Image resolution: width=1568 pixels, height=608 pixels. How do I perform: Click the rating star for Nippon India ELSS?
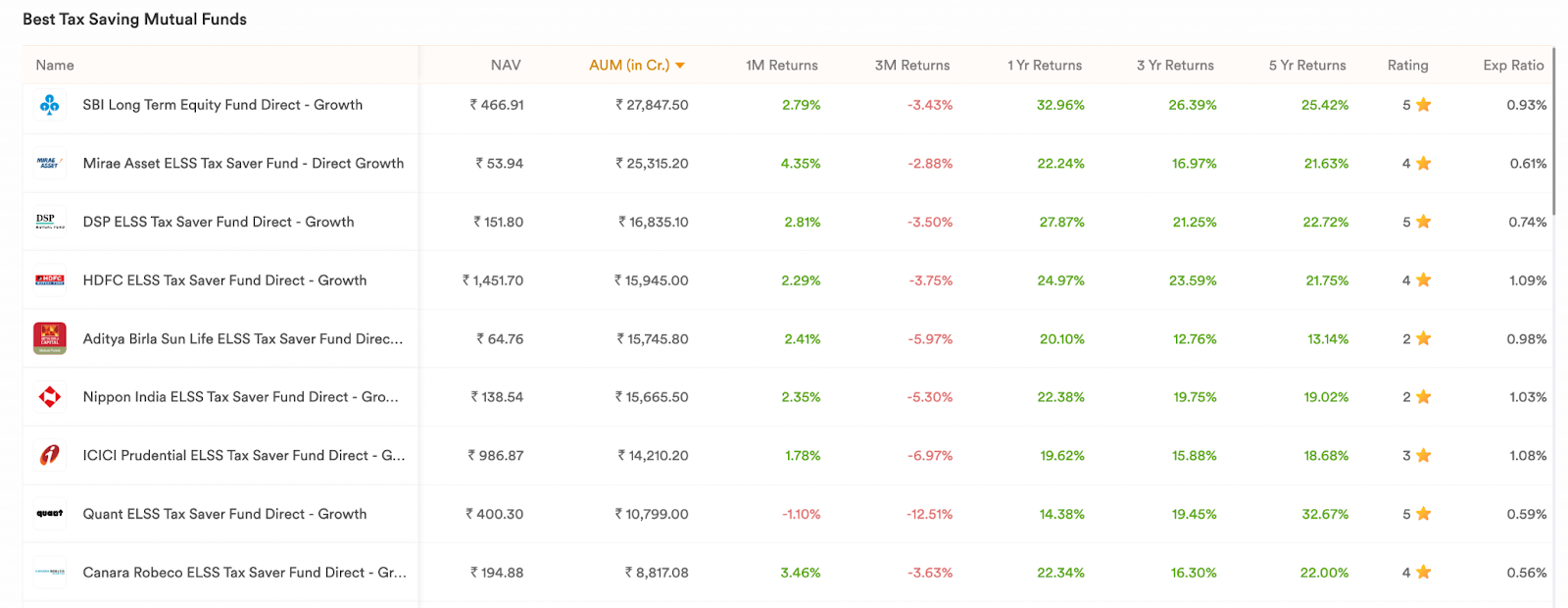[1424, 397]
